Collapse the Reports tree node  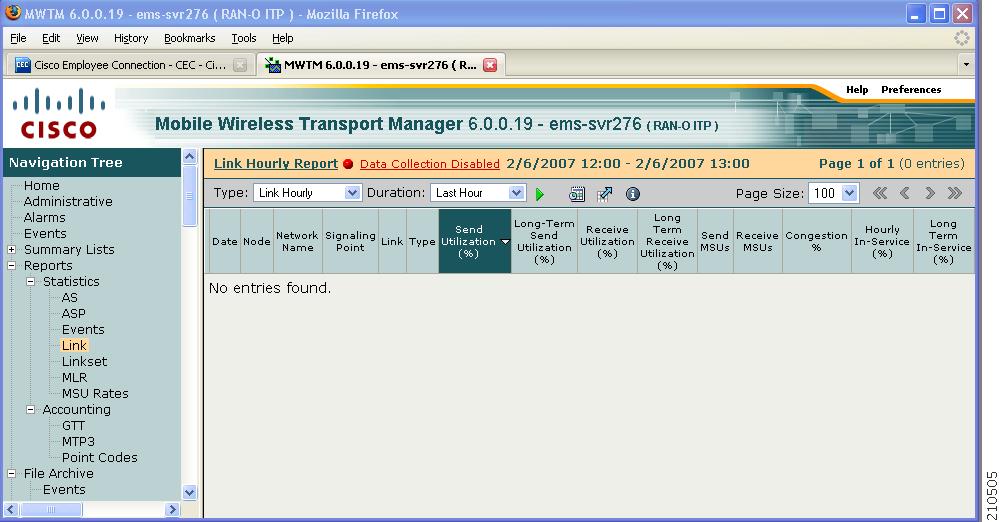(x=11, y=265)
